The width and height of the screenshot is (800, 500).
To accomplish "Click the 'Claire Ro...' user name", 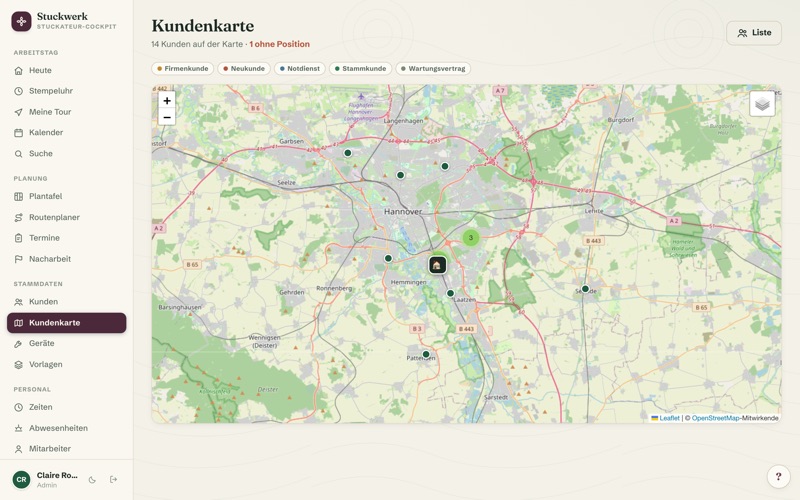I will (57, 476).
